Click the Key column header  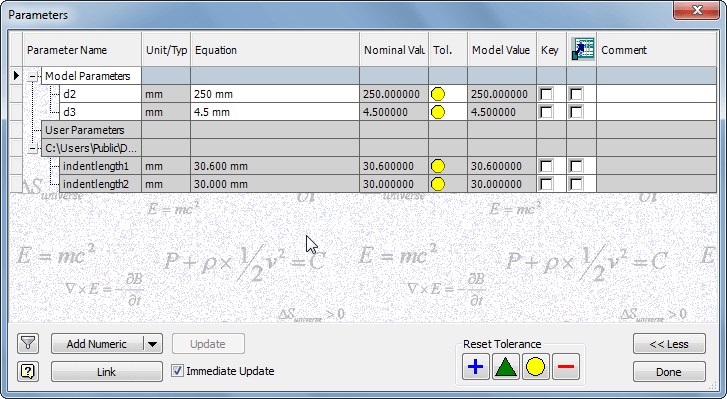coord(551,50)
